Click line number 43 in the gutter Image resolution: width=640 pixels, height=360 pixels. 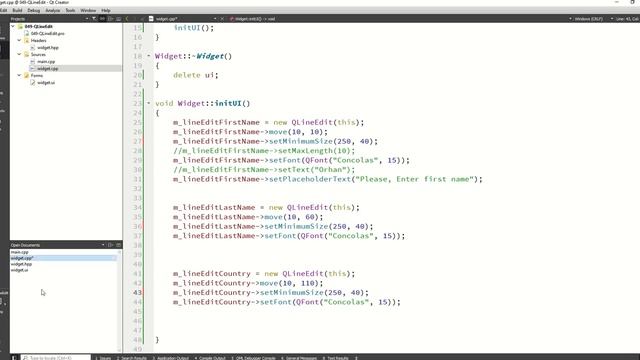[x=137, y=293]
